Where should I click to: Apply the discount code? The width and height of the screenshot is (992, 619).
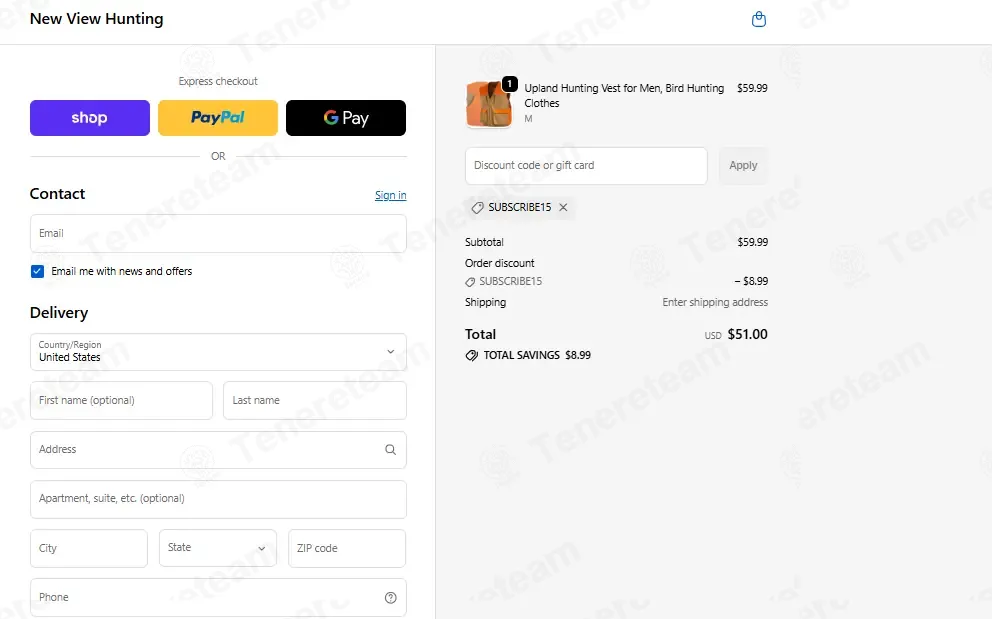[x=743, y=166]
